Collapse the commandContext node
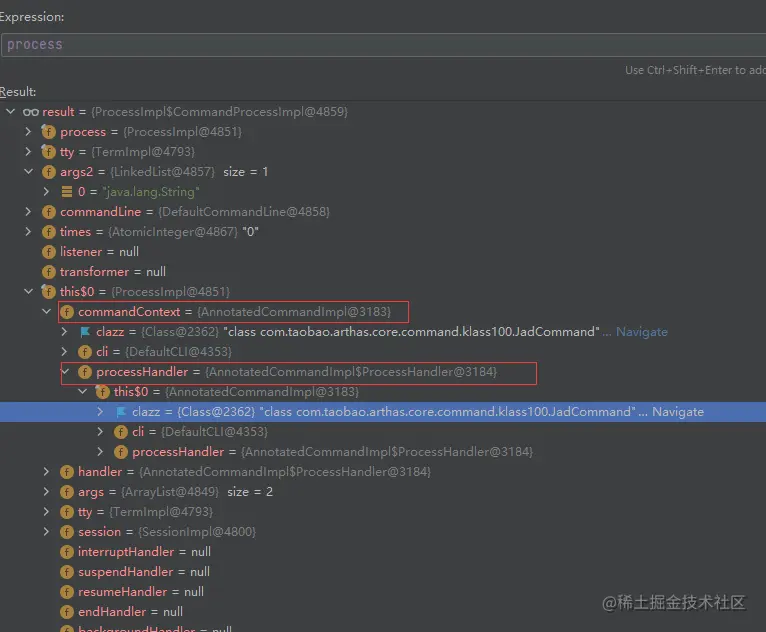The width and height of the screenshot is (766, 632). [46, 312]
